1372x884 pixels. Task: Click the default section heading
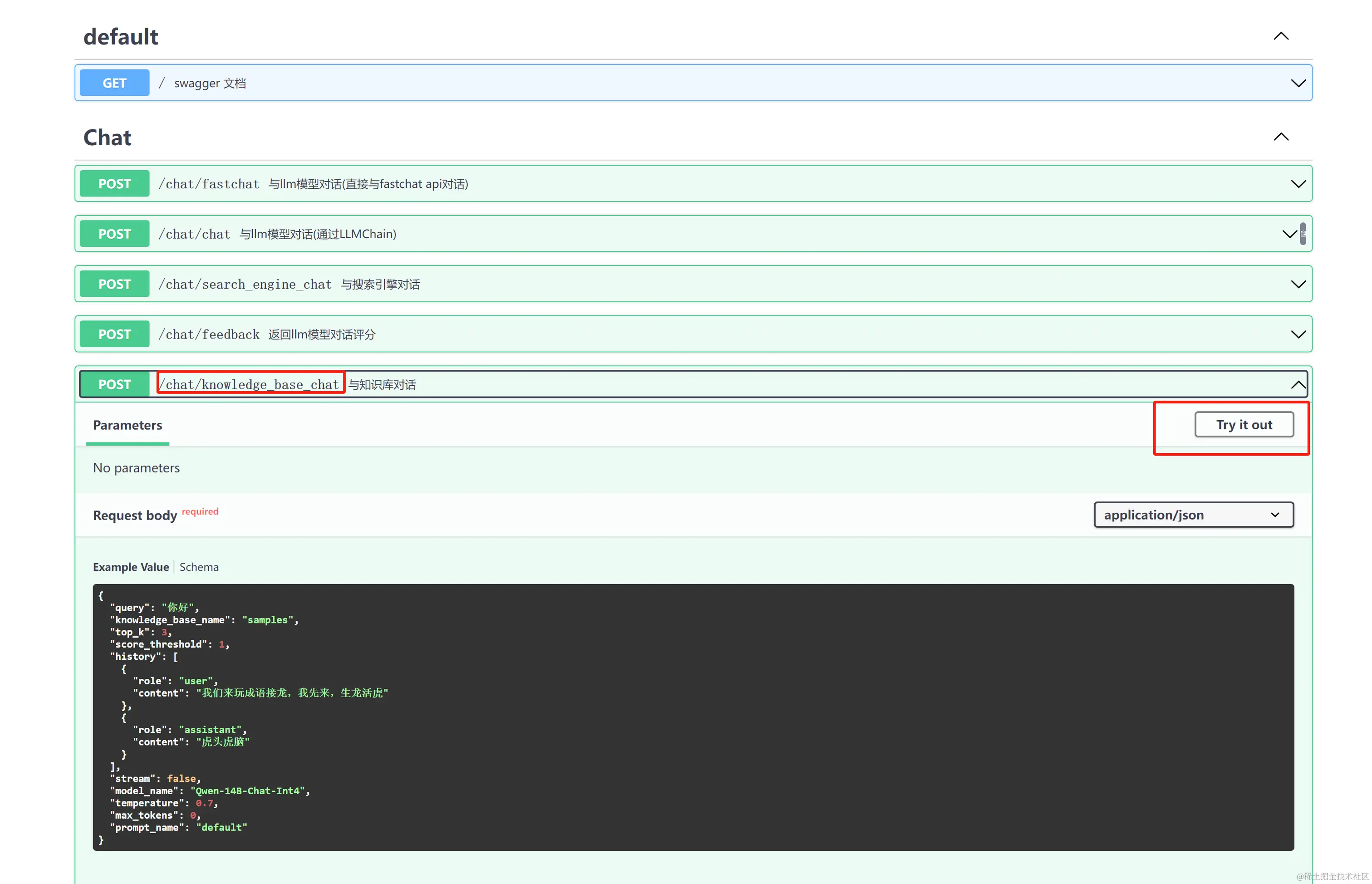click(x=121, y=37)
